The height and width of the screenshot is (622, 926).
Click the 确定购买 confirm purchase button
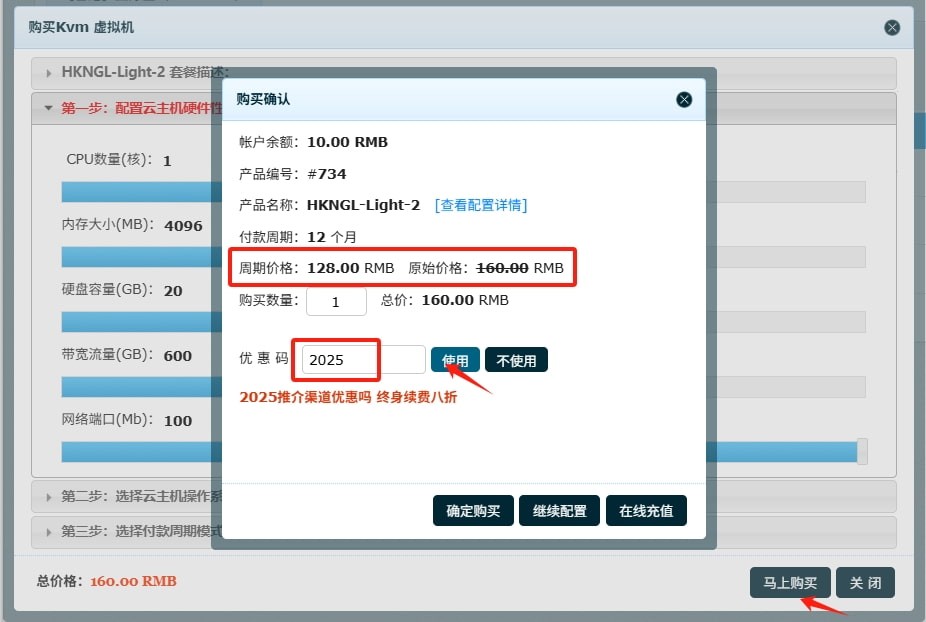point(473,510)
